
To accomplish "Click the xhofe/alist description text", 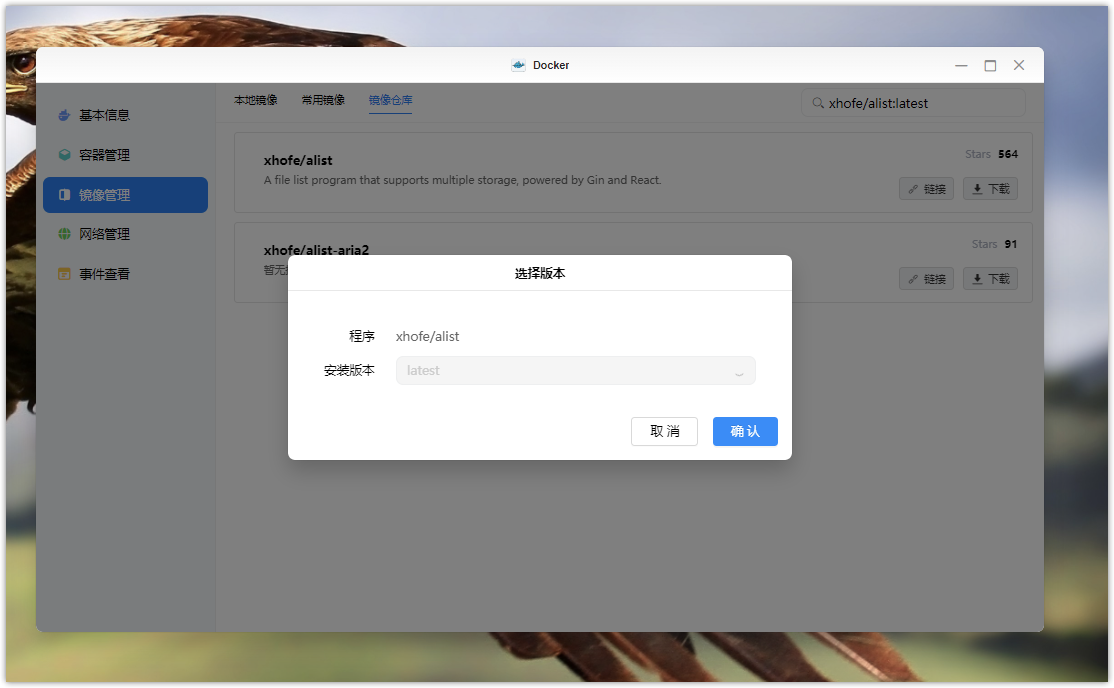I will pyautogui.click(x=463, y=181).
